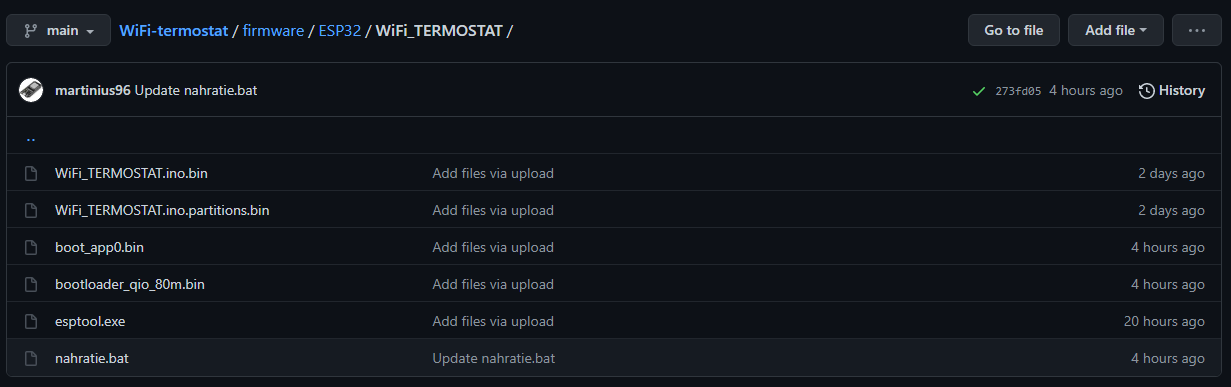This screenshot has width=1231, height=387.
Task: Open the commit History link
Action: (1172, 90)
